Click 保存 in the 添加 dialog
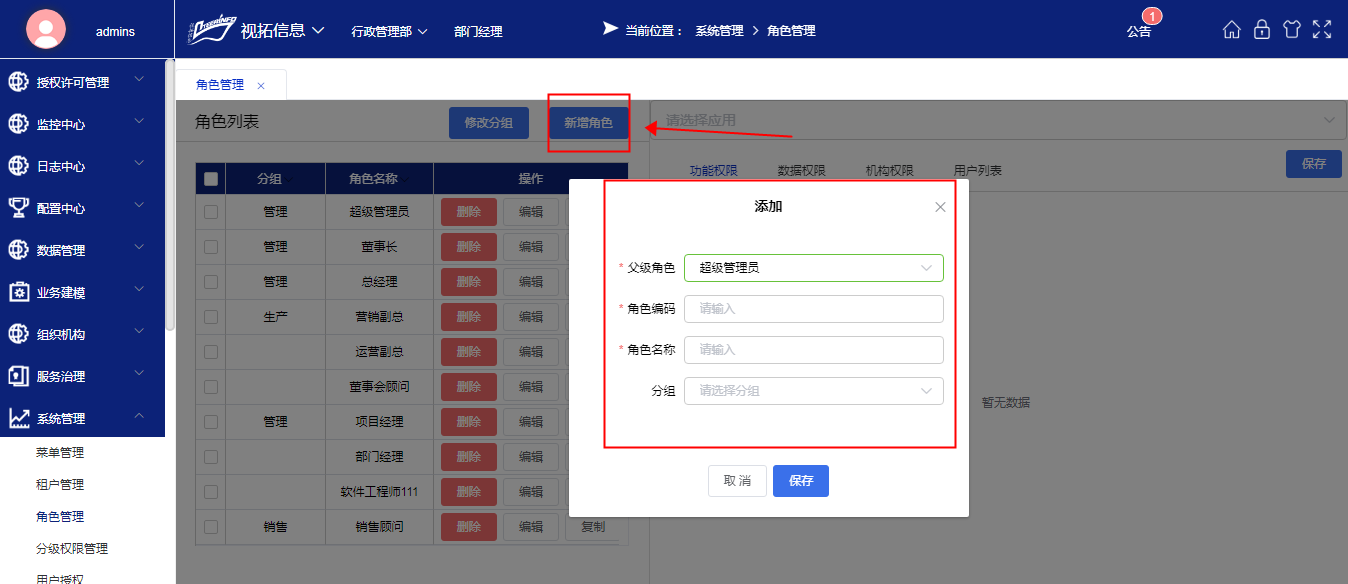This screenshot has height=584, width=1348. [x=801, y=481]
